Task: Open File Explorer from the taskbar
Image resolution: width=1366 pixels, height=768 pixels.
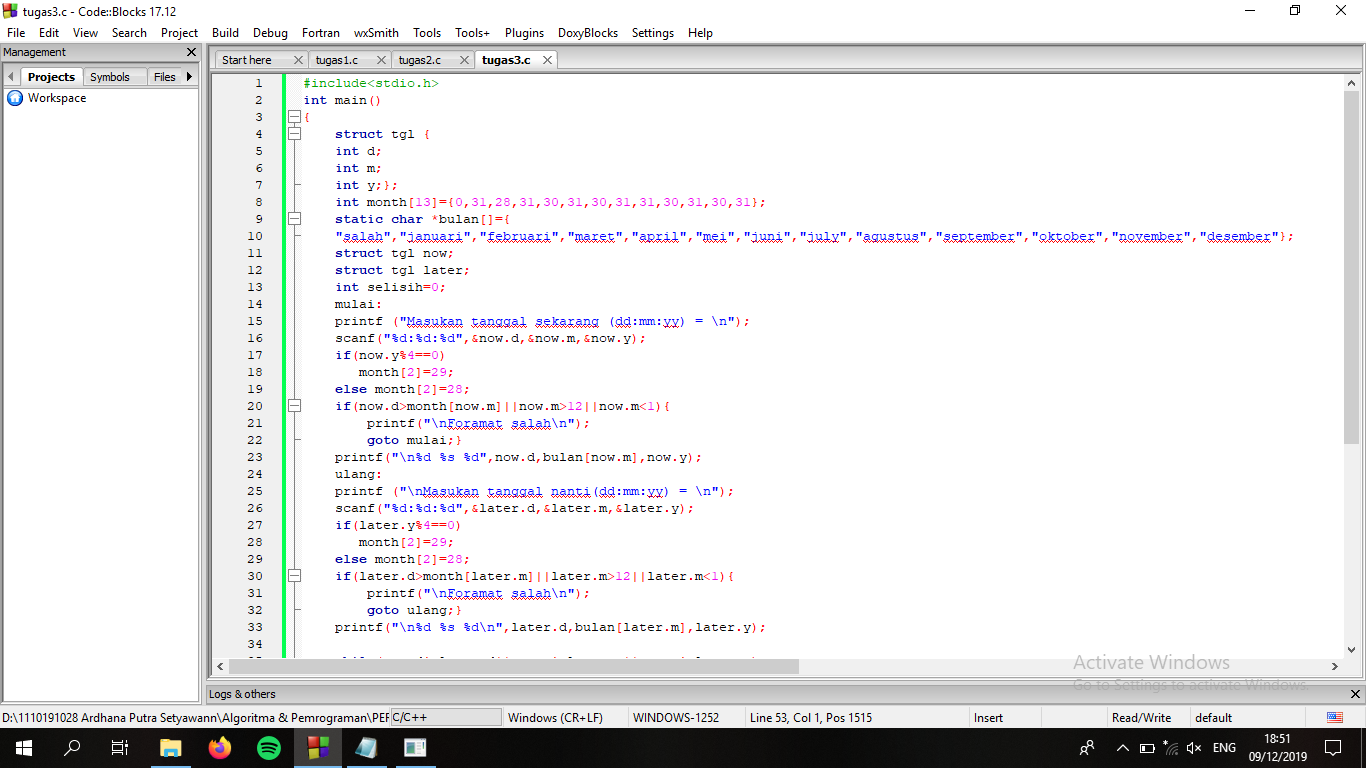Action: click(171, 748)
